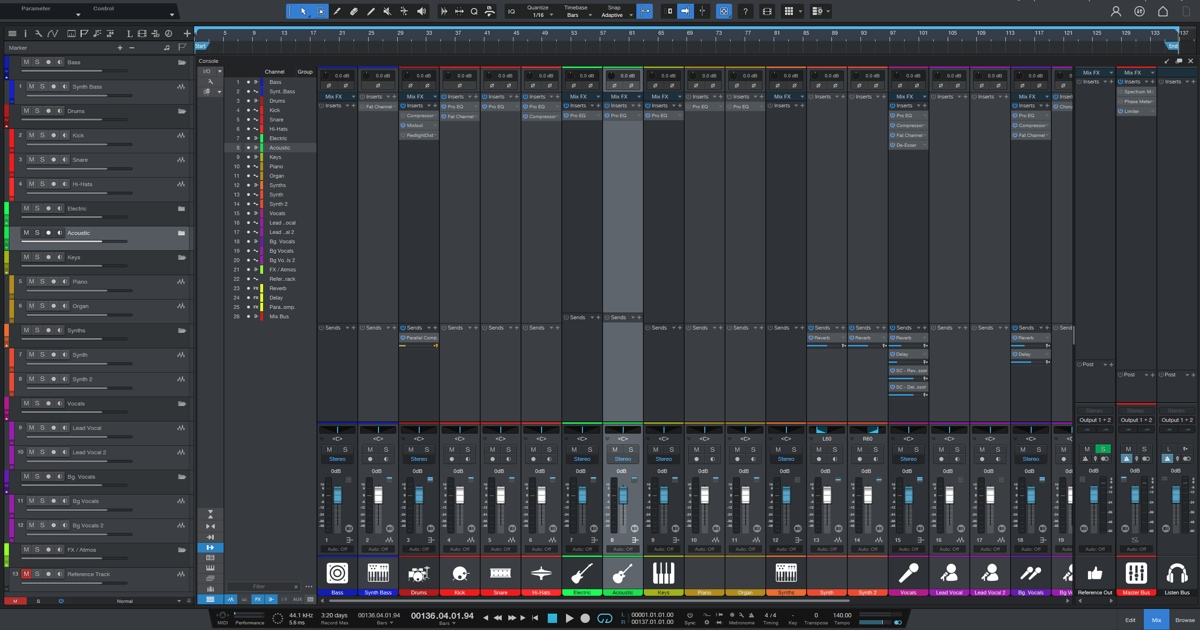Click the Listen Bus headphones icon
1200x630 pixels.
1176,573
